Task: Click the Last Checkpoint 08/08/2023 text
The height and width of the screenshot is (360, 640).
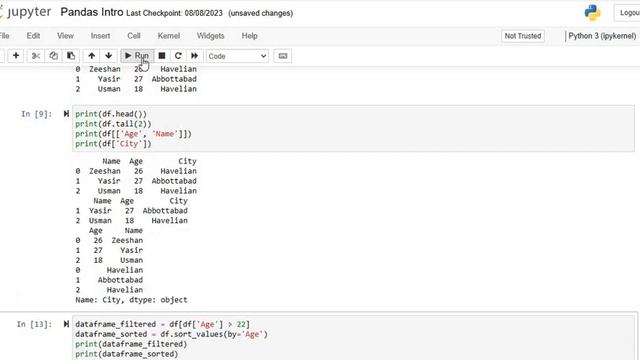Action: pos(174,13)
